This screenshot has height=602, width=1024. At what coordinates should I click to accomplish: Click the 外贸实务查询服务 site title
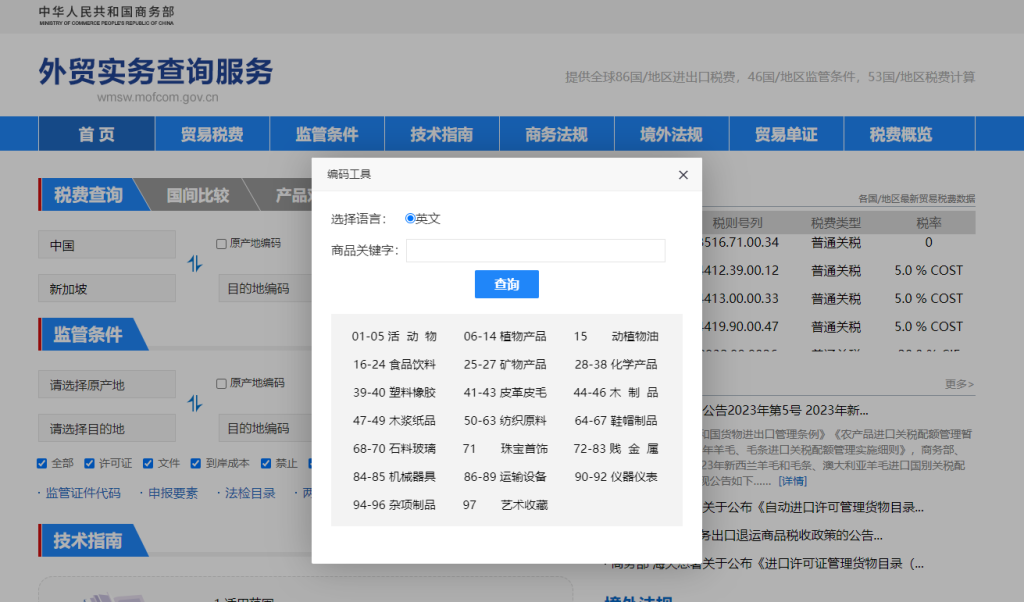155,72
